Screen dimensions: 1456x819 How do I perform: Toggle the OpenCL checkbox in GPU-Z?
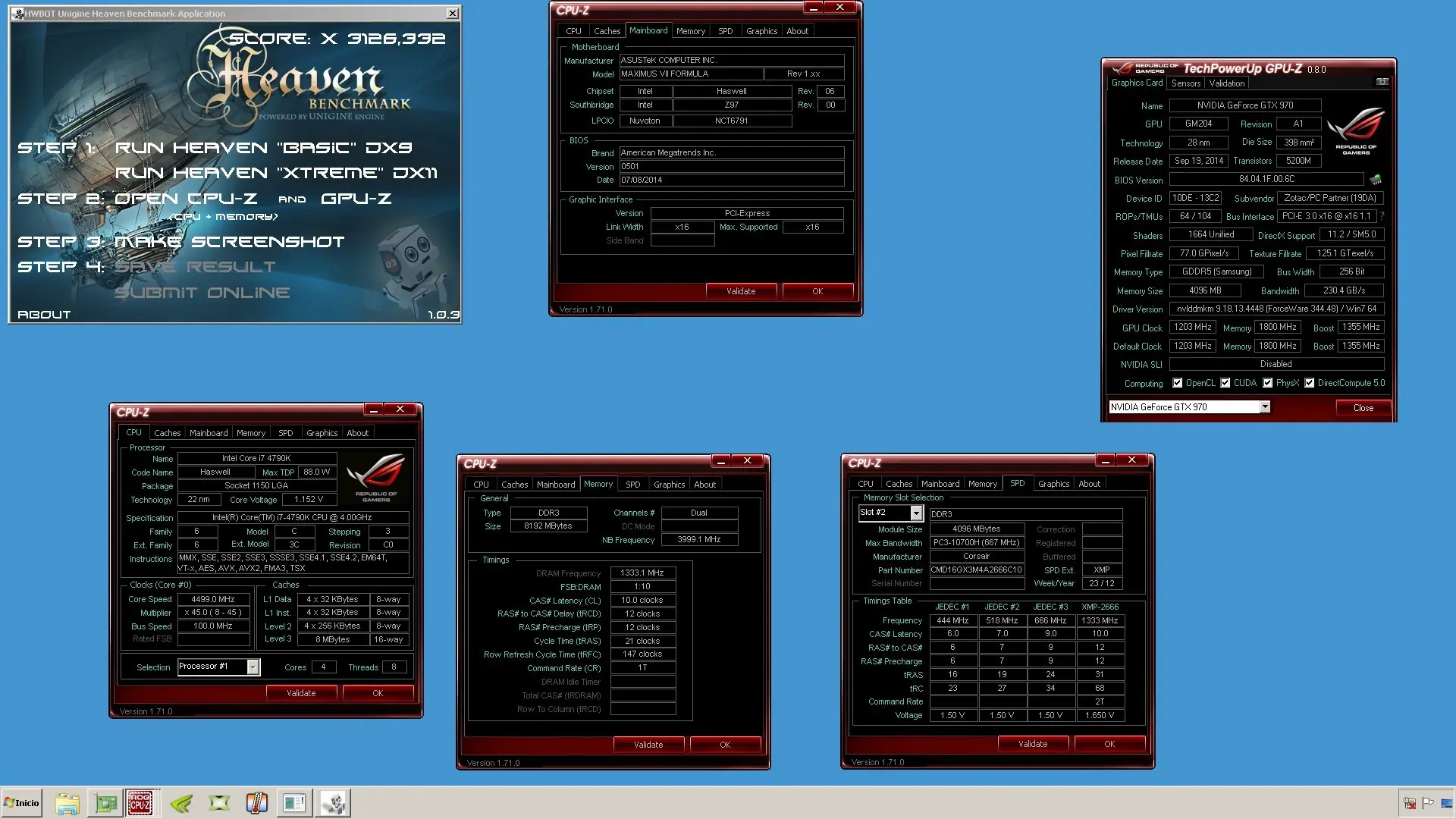(1177, 383)
